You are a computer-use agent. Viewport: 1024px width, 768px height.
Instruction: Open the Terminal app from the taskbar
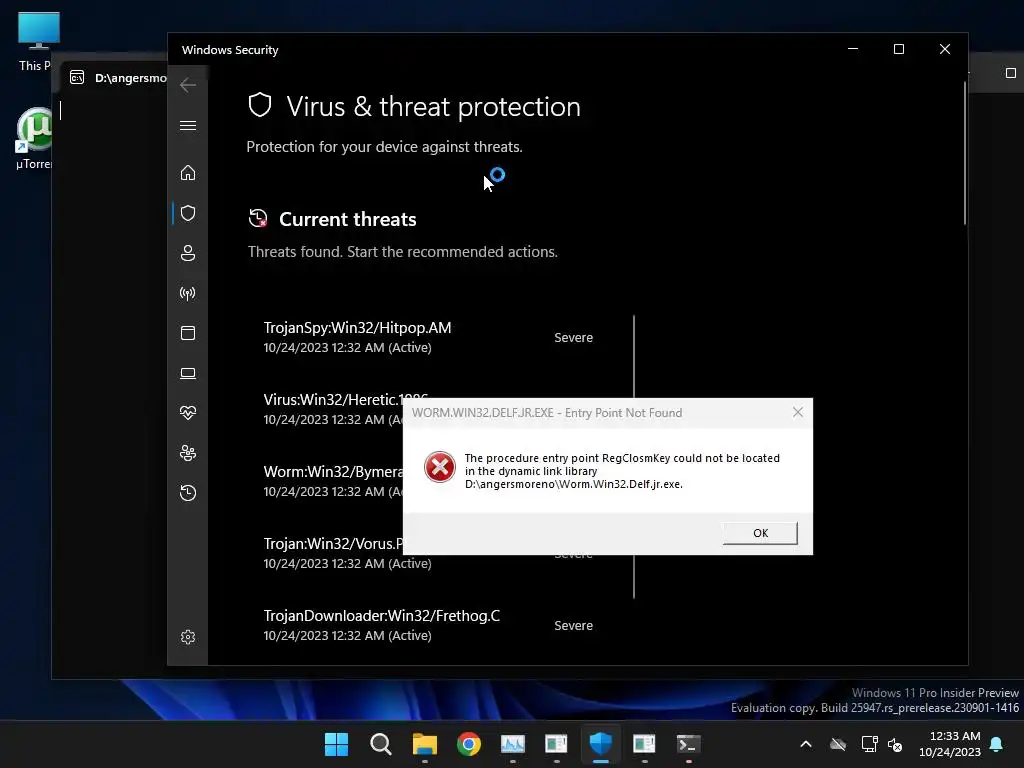(x=688, y=744)
